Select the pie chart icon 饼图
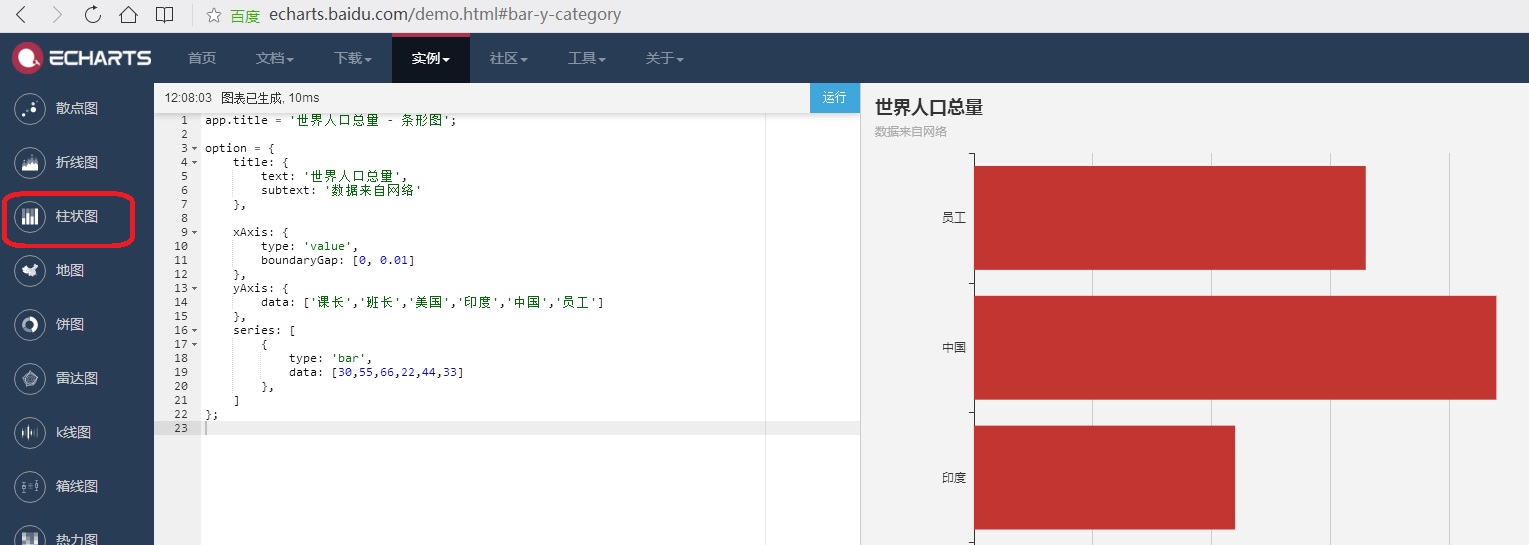The image size is (1529, 545). [x=31, y=324]
